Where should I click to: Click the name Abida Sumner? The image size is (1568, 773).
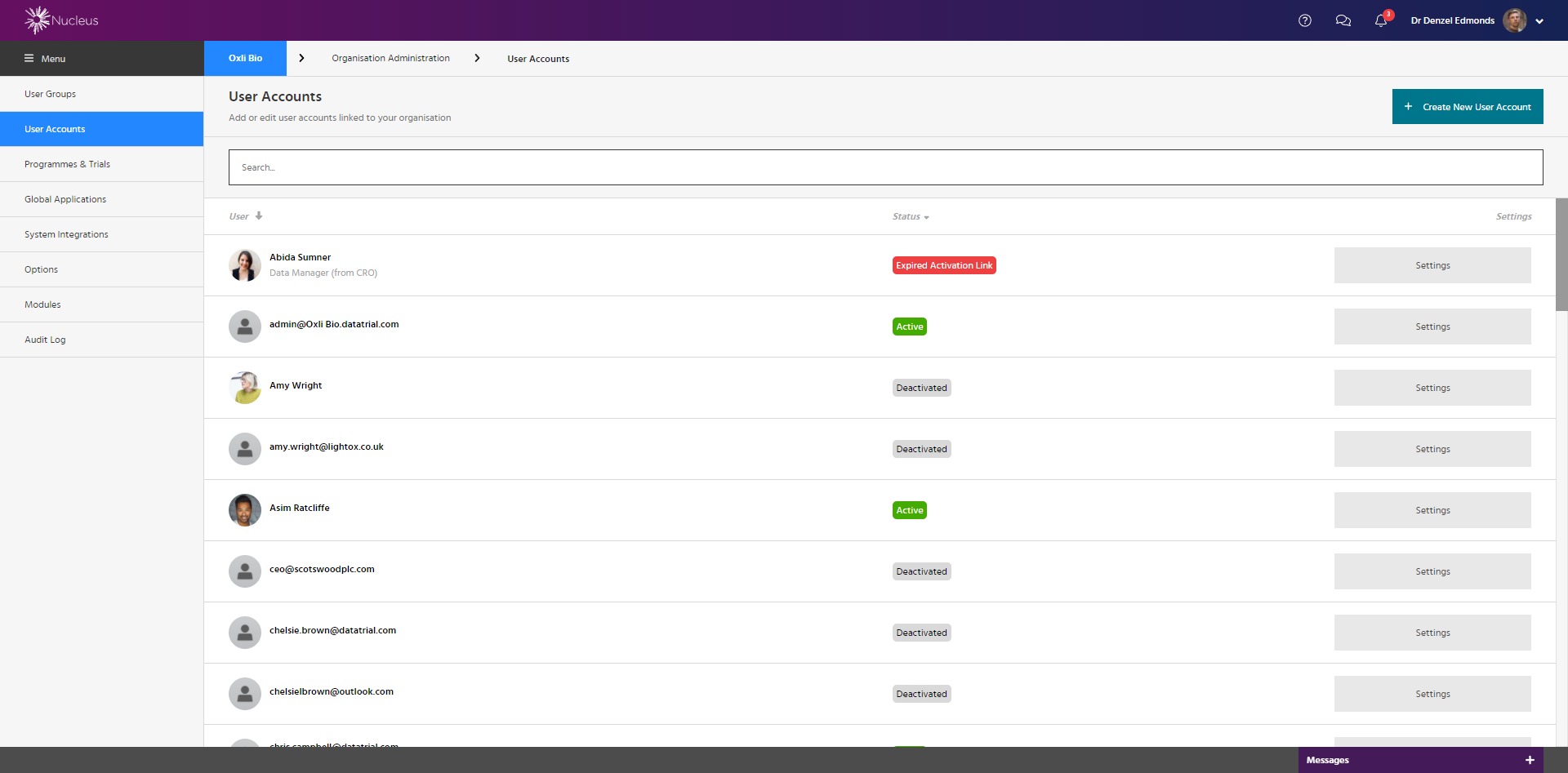point(300,257)
